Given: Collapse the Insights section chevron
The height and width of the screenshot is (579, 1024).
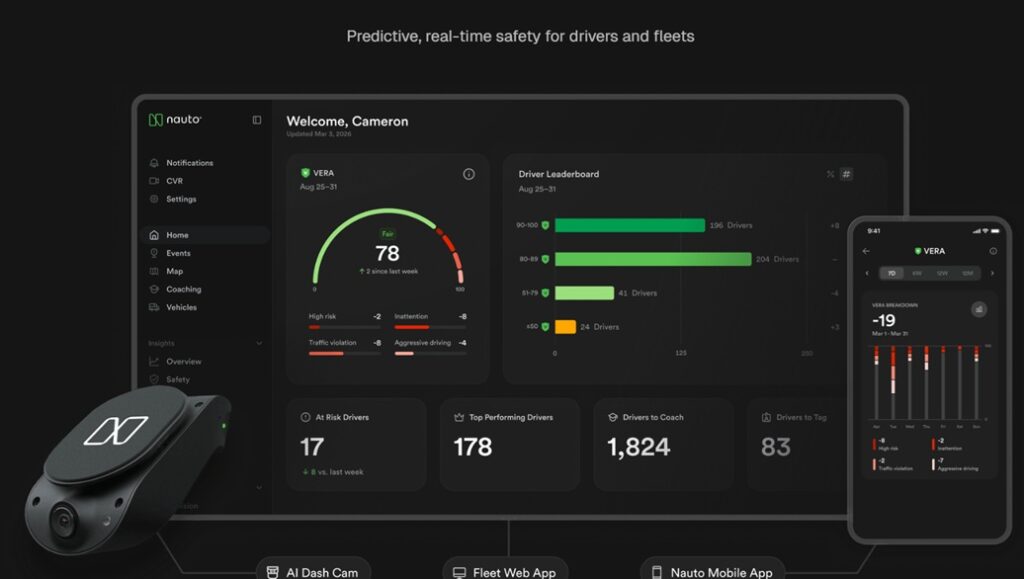Looking at the screenshot, I should [x=259, y=343].
